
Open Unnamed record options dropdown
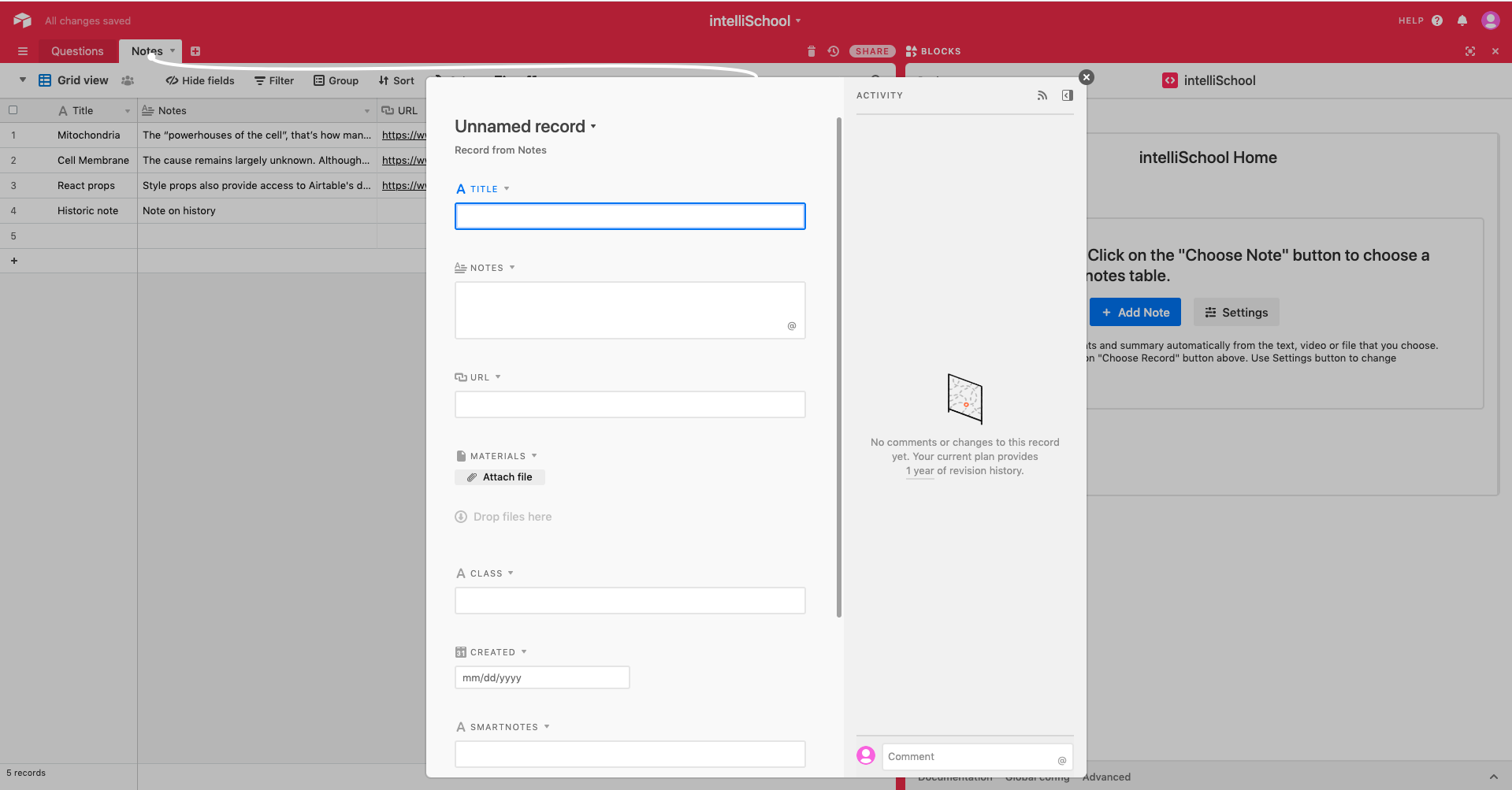pos(593,127)
